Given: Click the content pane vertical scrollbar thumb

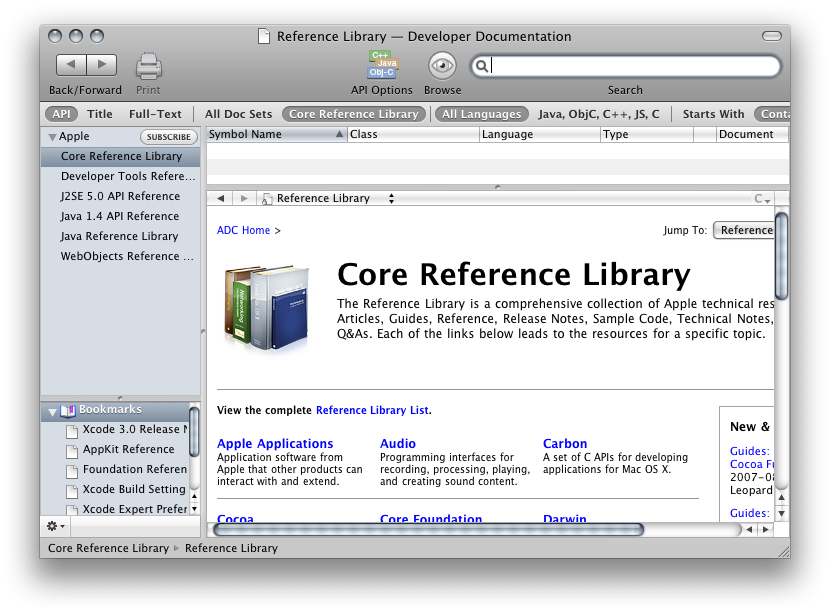Looking at the screenshot, I should pyautogui.click(x=781, y=256).
